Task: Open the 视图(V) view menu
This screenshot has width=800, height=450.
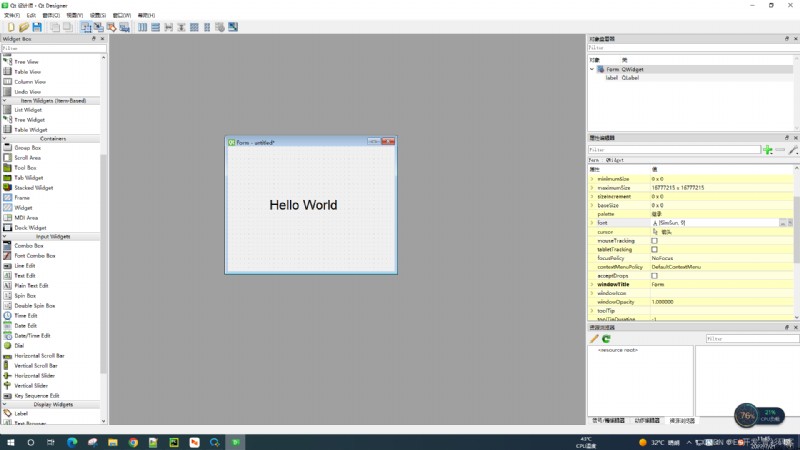Action: click(x=74, y=15)
